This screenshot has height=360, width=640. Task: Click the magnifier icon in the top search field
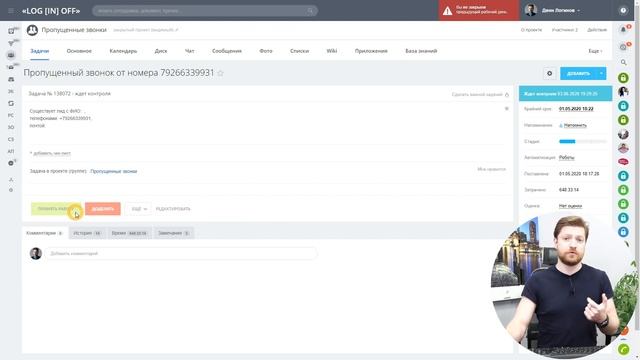coord(311,11)
